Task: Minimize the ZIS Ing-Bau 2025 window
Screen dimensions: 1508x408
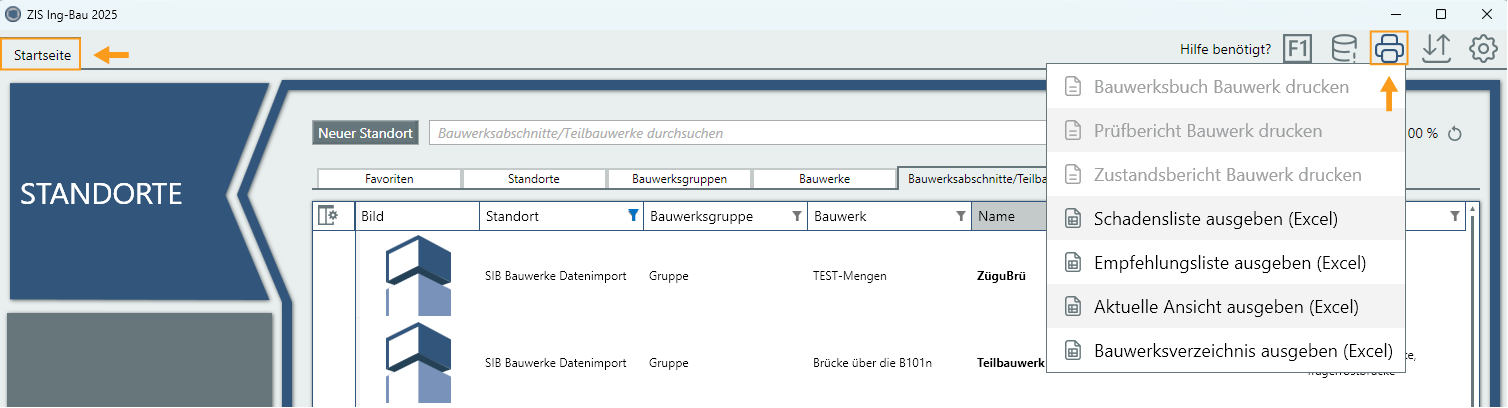Action: (x=1395, y=14)
